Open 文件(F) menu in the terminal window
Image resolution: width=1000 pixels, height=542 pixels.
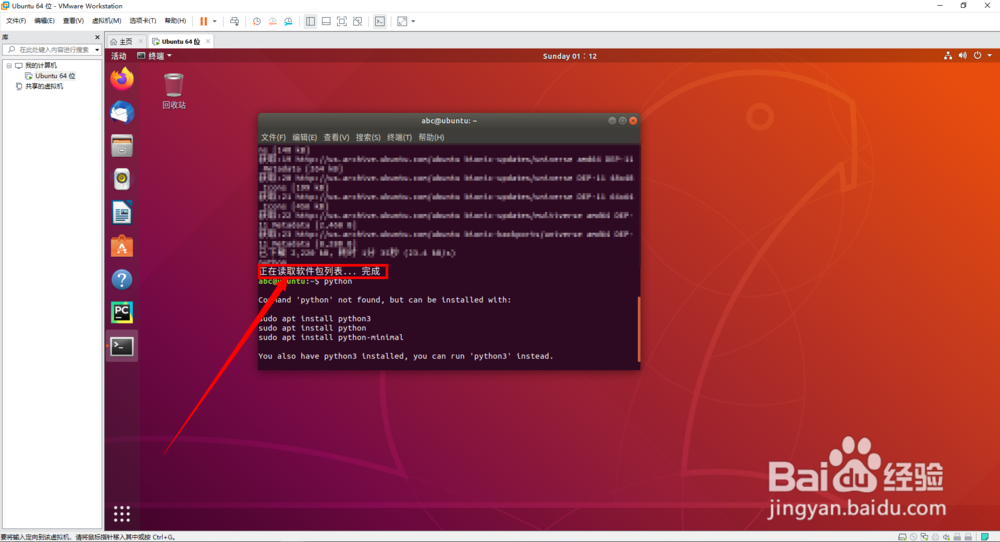point(273,138)
